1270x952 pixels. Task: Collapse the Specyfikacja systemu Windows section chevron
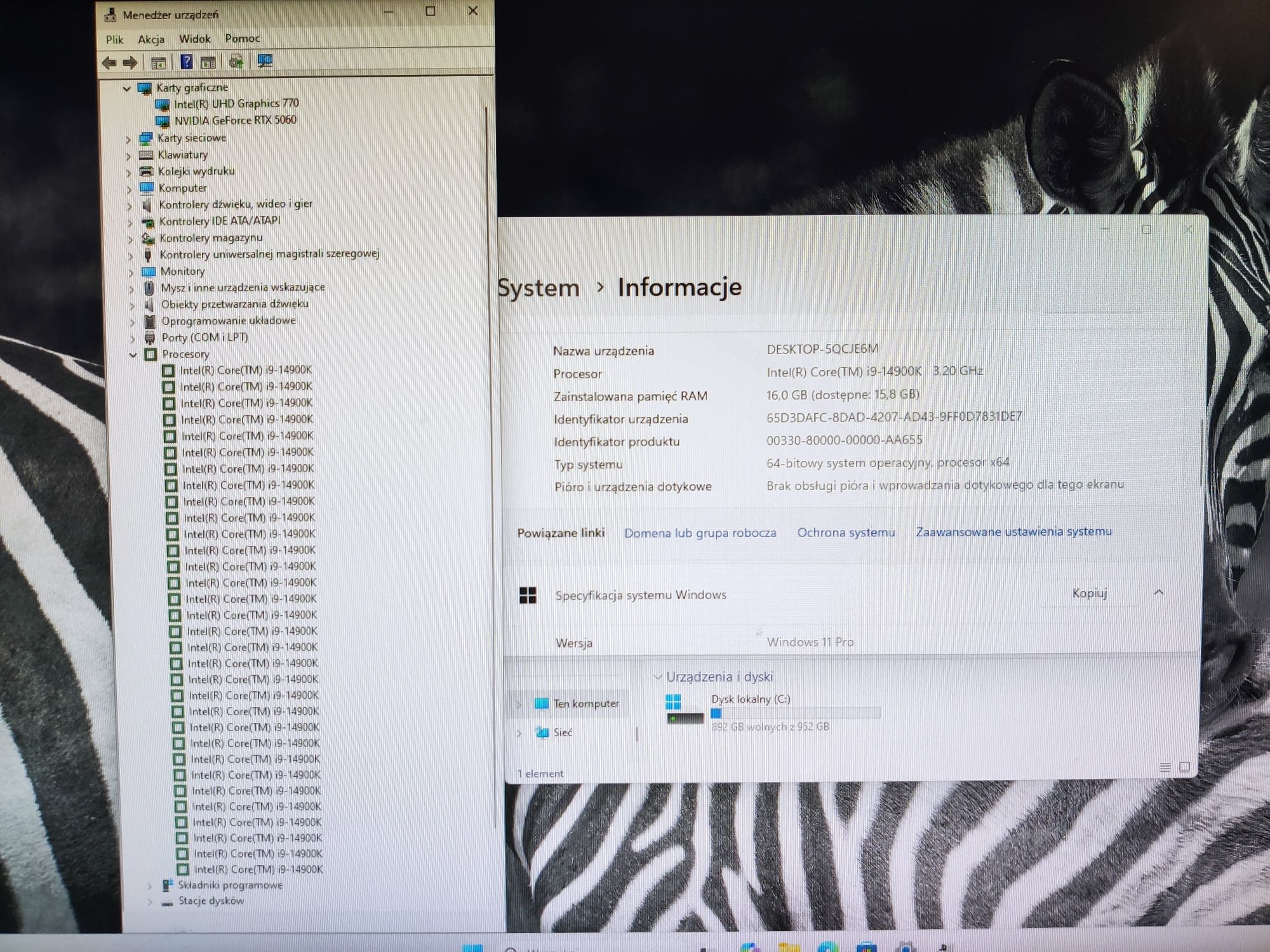(x=1159, y=593)
